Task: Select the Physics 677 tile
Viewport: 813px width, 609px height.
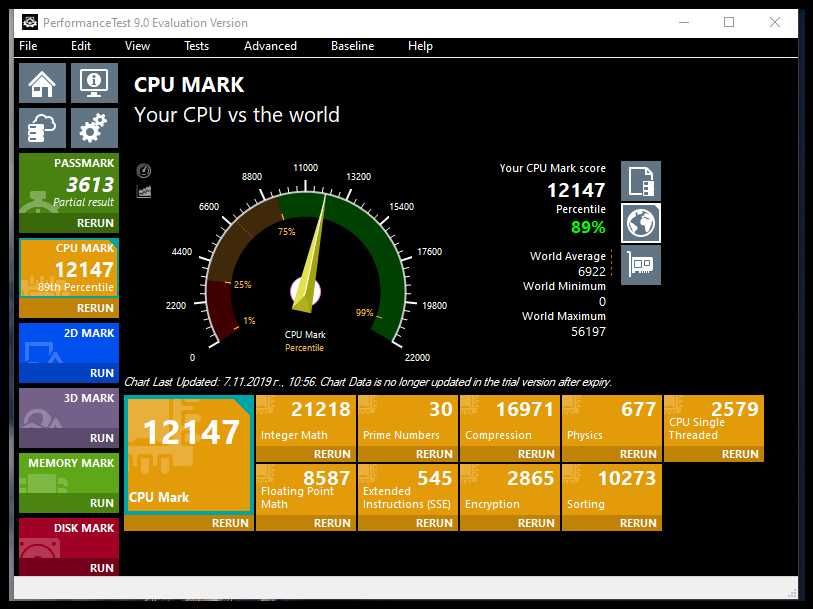Action: (x=612, y=421)
